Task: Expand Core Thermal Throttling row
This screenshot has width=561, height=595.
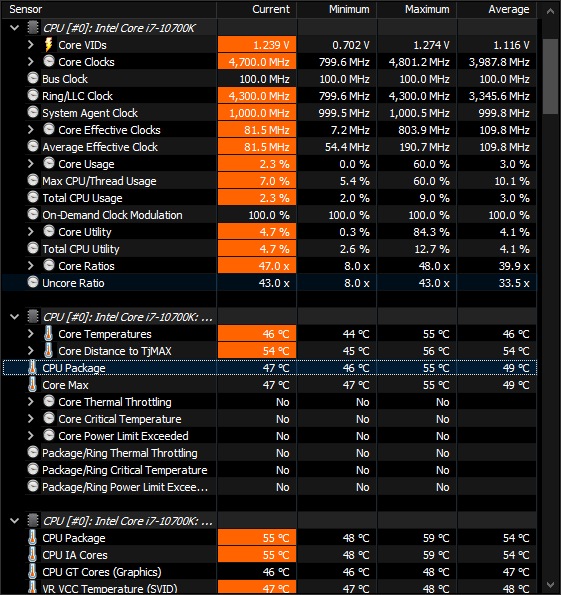Action: (x=31, y=402)
